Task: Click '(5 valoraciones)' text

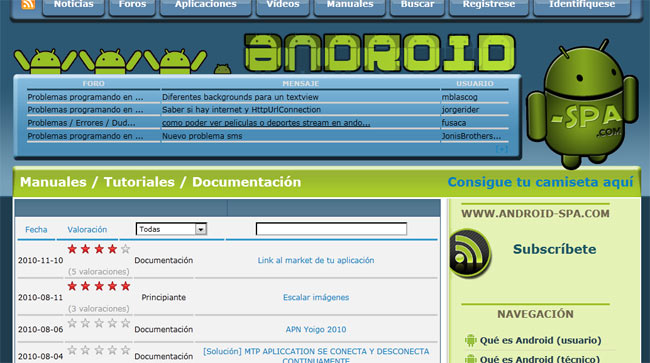Action: (99, 272)
